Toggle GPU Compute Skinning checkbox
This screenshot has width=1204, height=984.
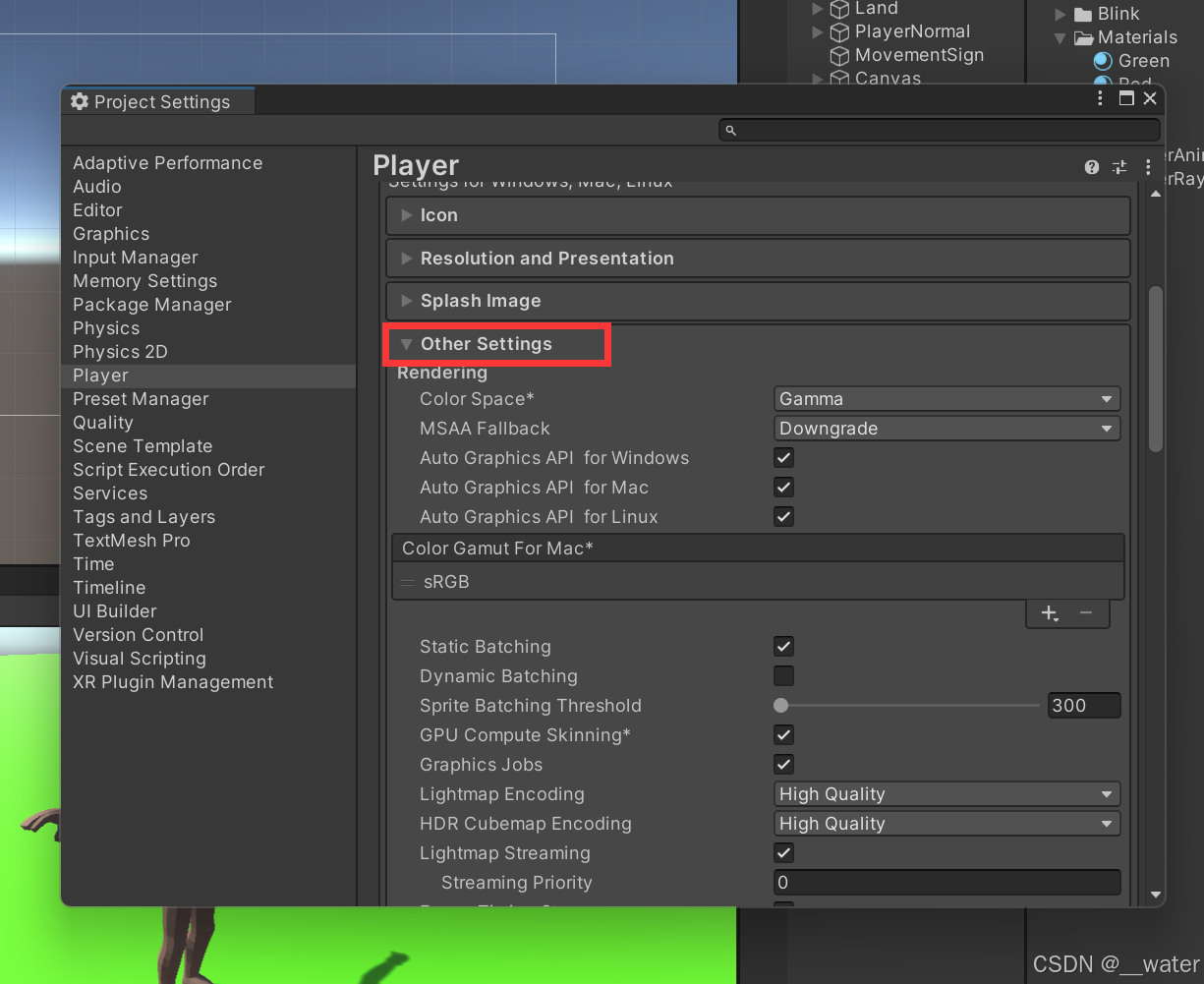pyautogui.click(x=783, y=735)
